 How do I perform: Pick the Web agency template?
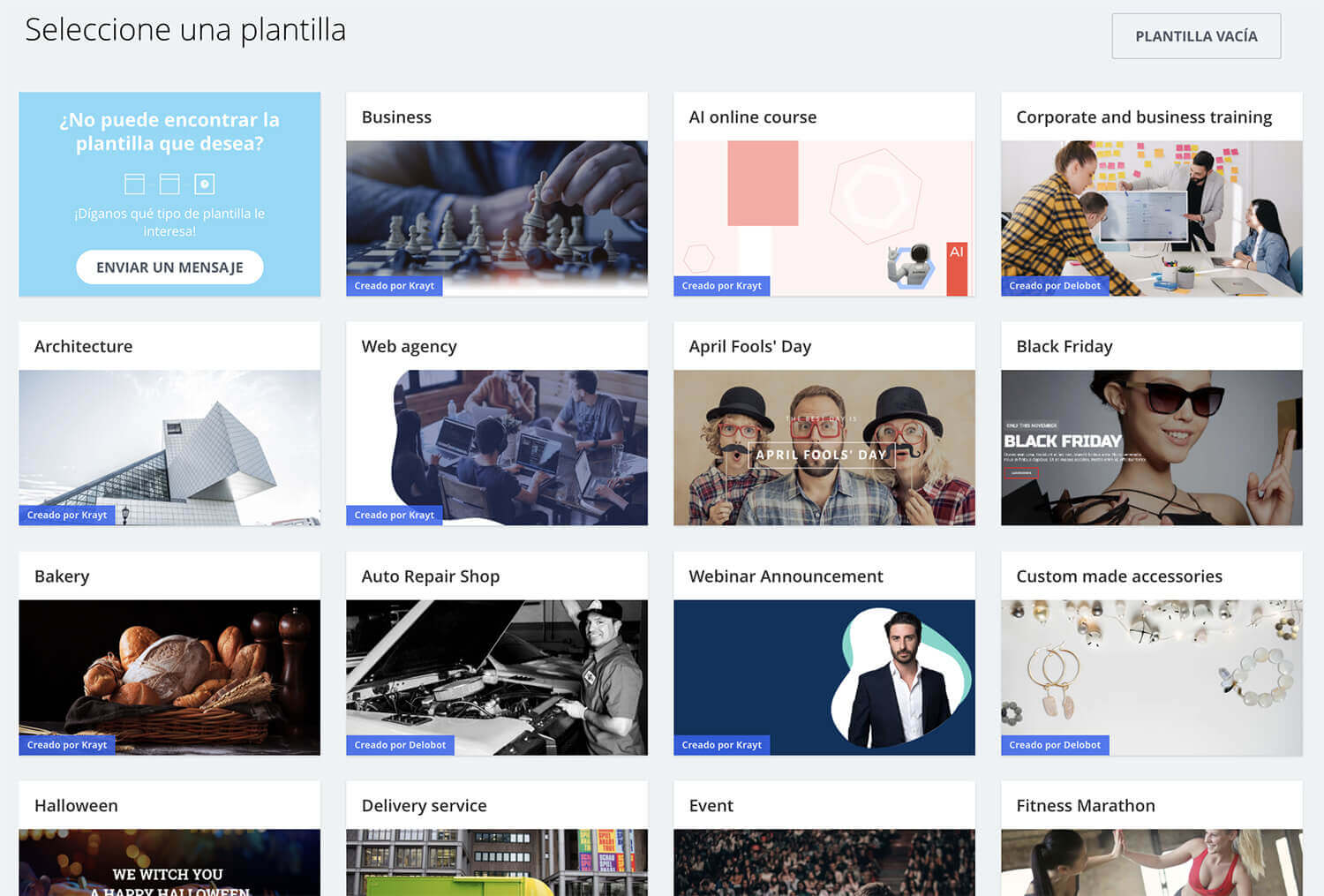(496, 447)
